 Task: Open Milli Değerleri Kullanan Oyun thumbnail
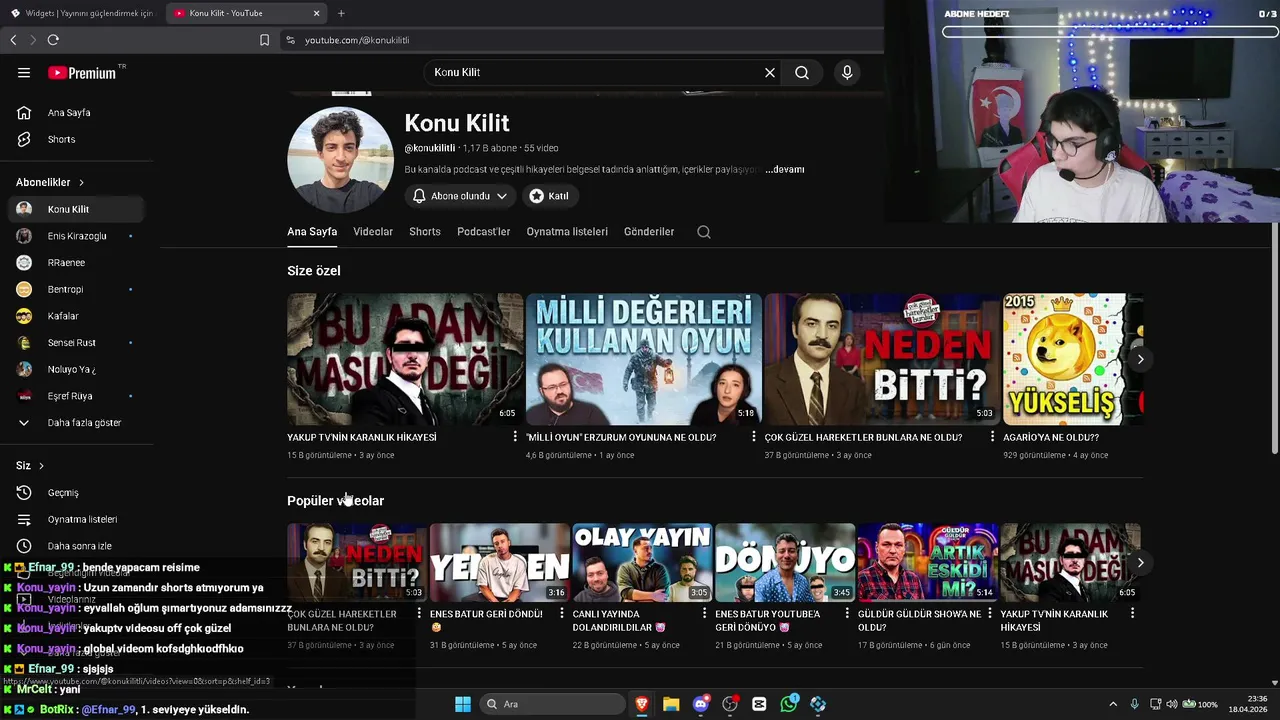643,359
